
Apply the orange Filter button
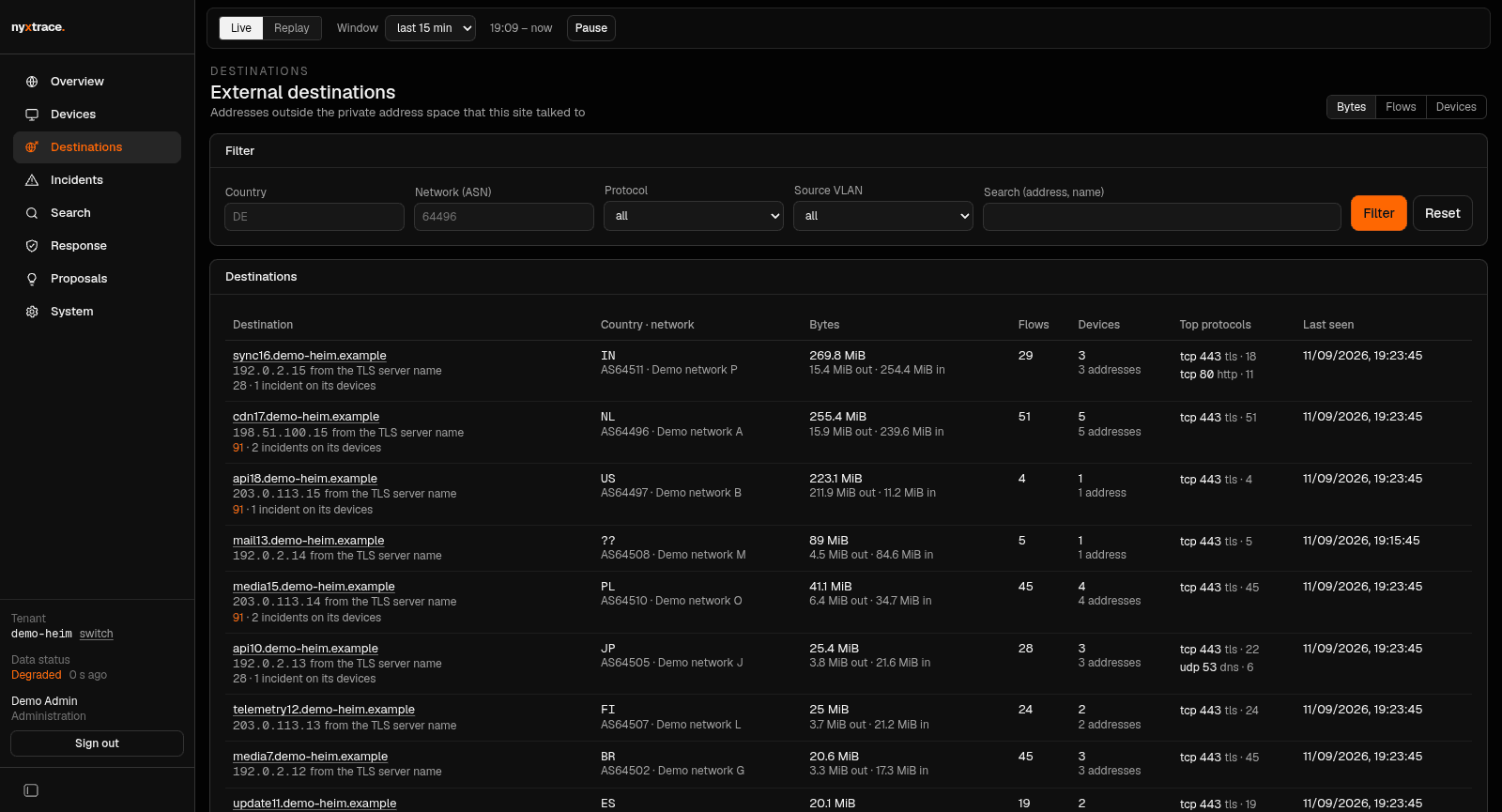(x=1379, y=213)
